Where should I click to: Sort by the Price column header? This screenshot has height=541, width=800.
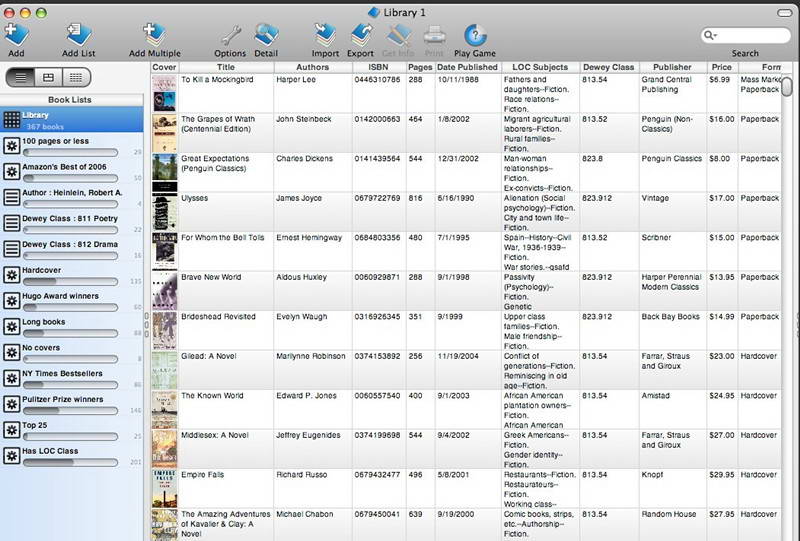click(x=722, y=67)
